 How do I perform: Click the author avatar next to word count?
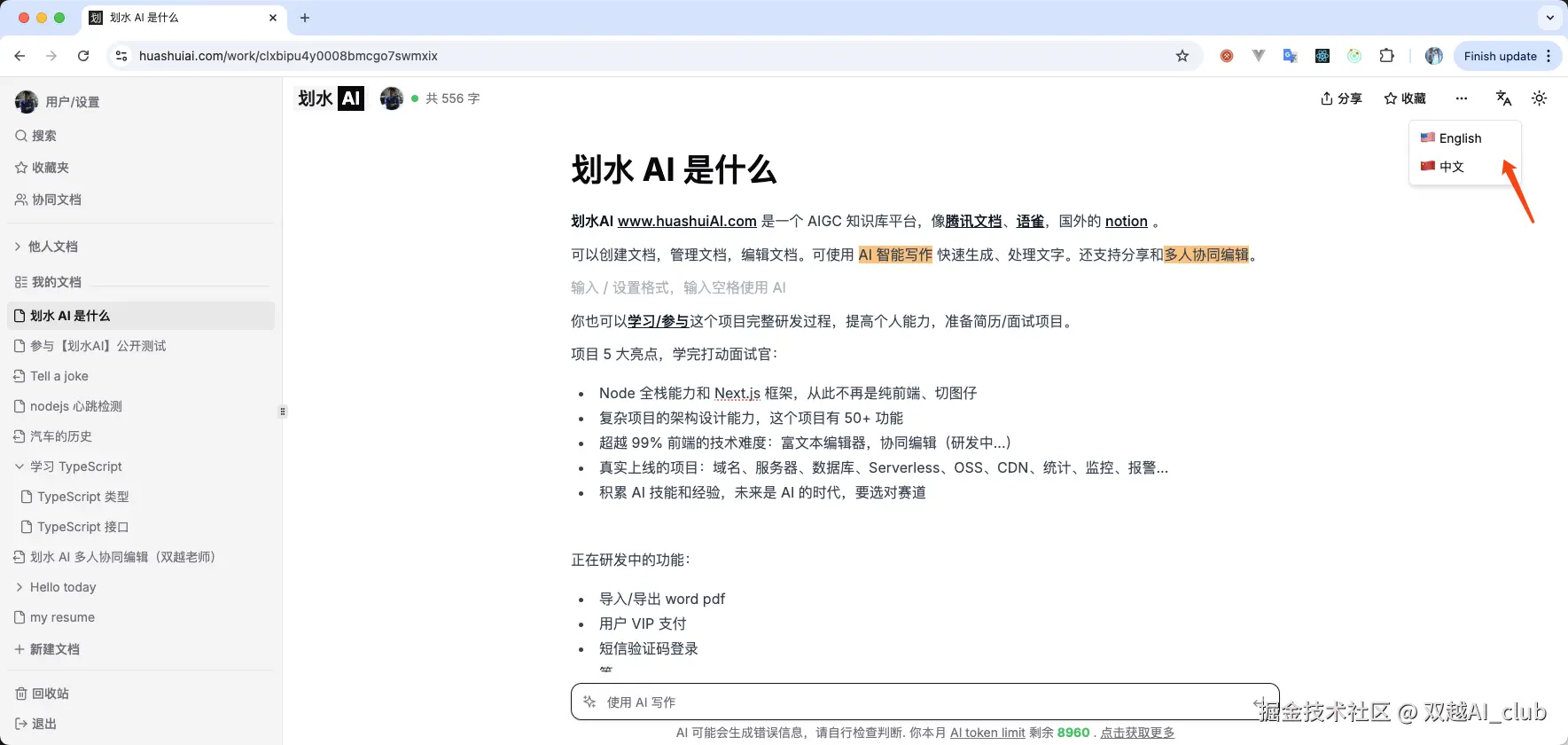tap(391, 98)
